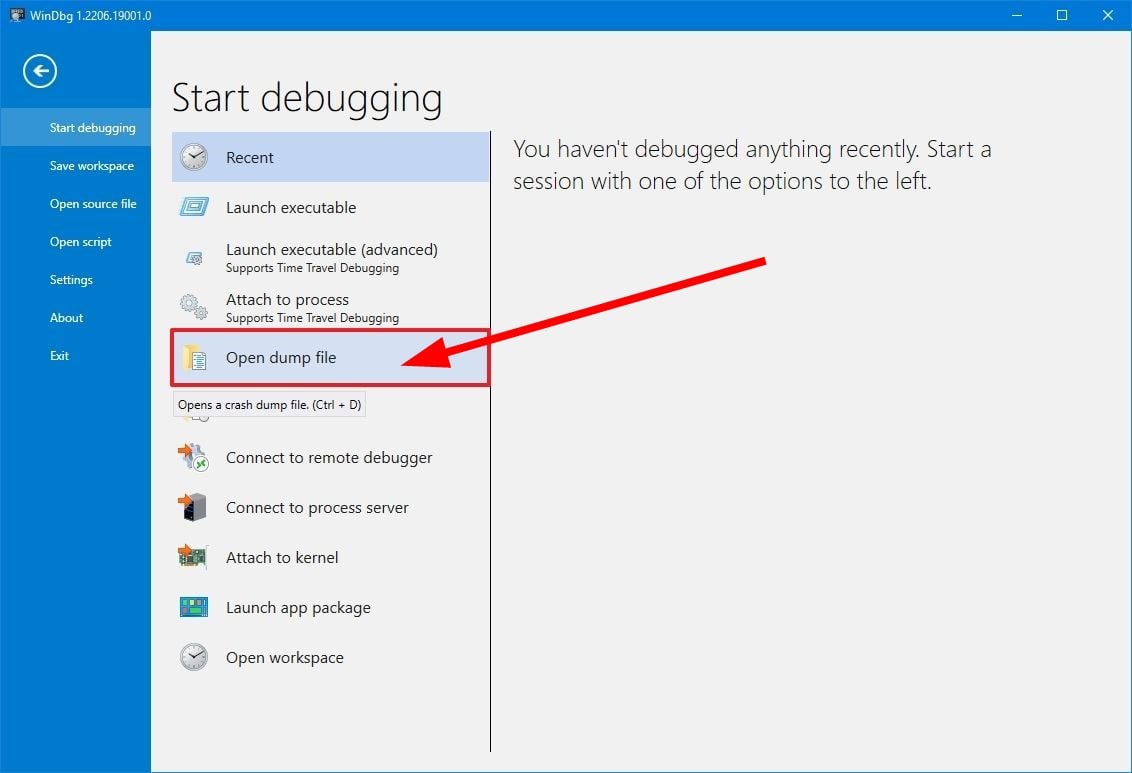This screenshot has height=773, width=1132.
Task: Click the Connect to remote debugger icon
Action: pos(193,458)
